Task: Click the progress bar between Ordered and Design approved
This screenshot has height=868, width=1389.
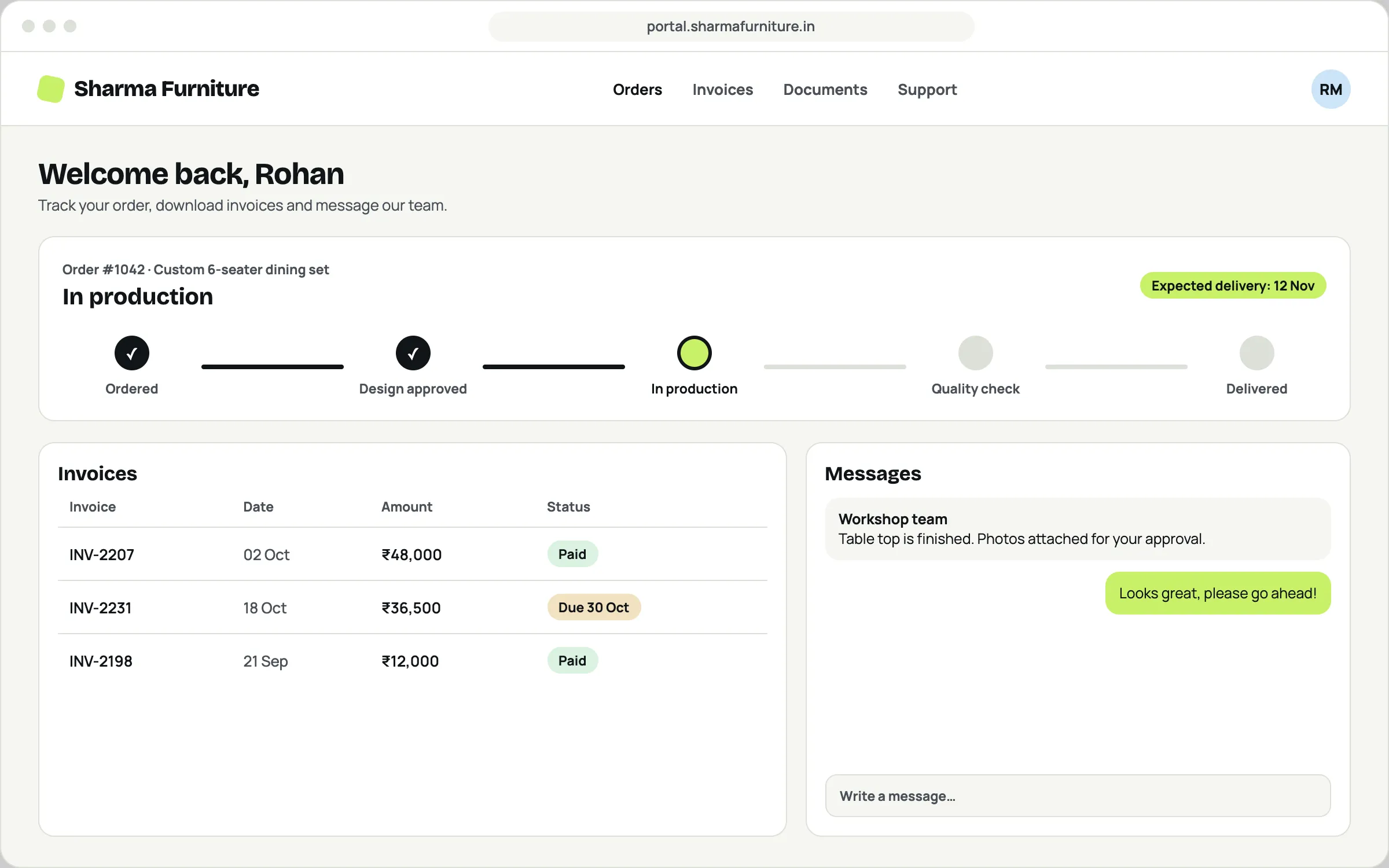Action: point(273,367)
